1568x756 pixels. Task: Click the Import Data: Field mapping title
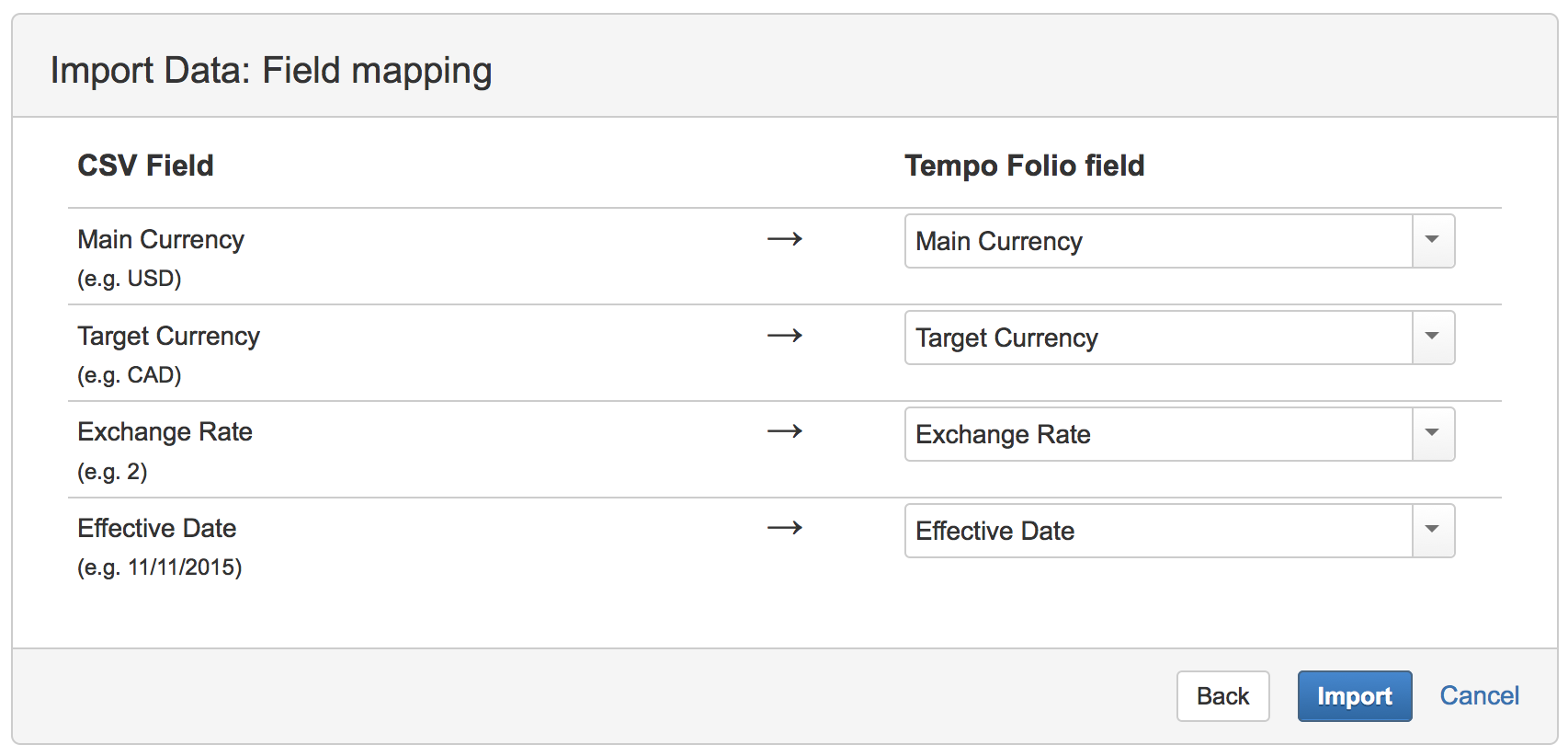coord(271,71)
